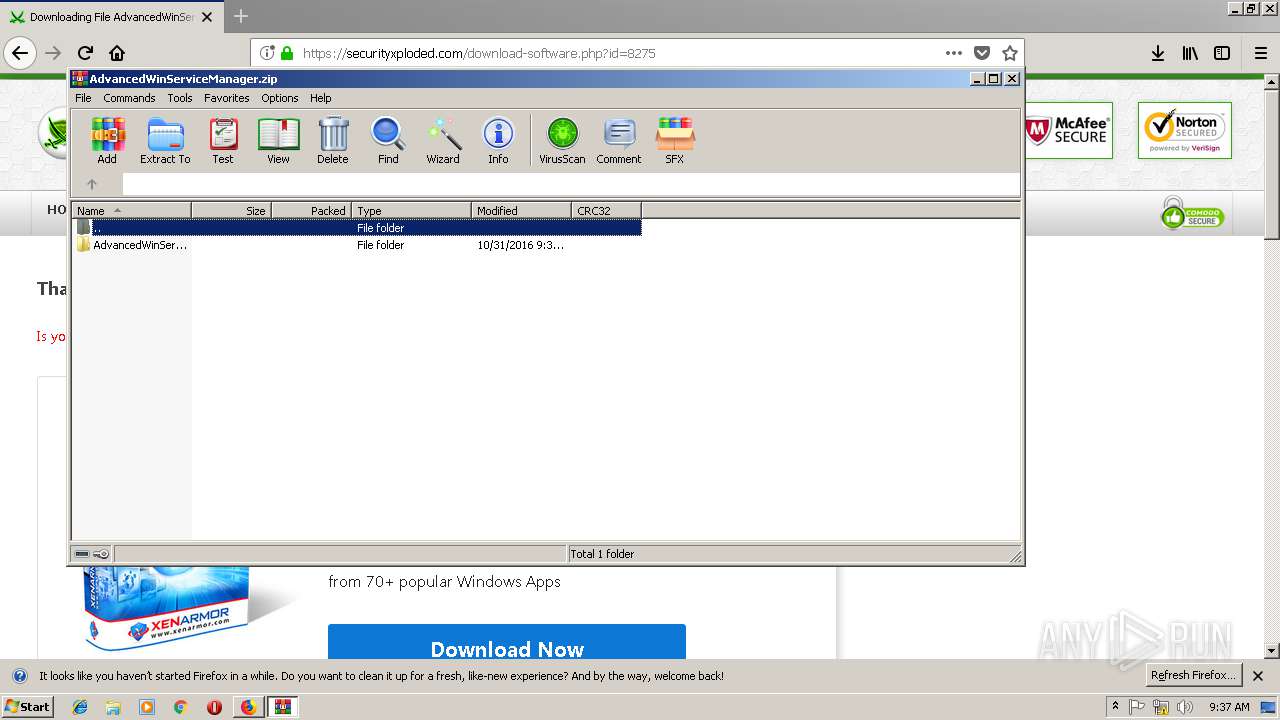This screenshot has height=720, width=1280.
Task: Save page to Pocket icon
Action: [x=982, y=53]
